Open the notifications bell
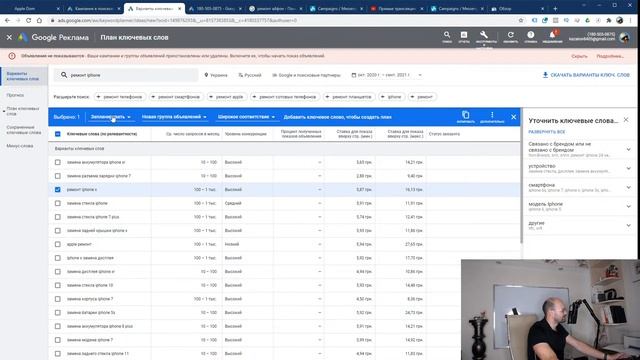 point(552,36)
